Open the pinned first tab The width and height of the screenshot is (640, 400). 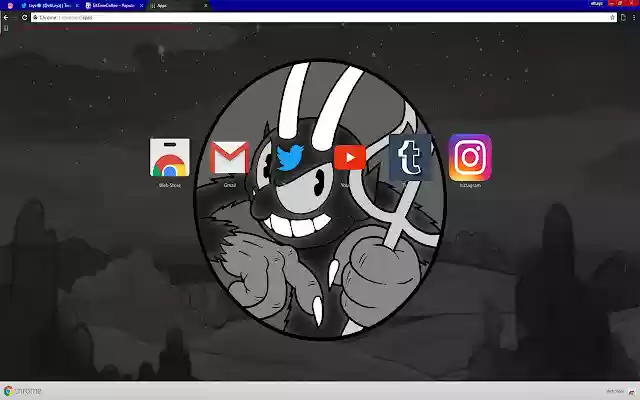[10, 6]
